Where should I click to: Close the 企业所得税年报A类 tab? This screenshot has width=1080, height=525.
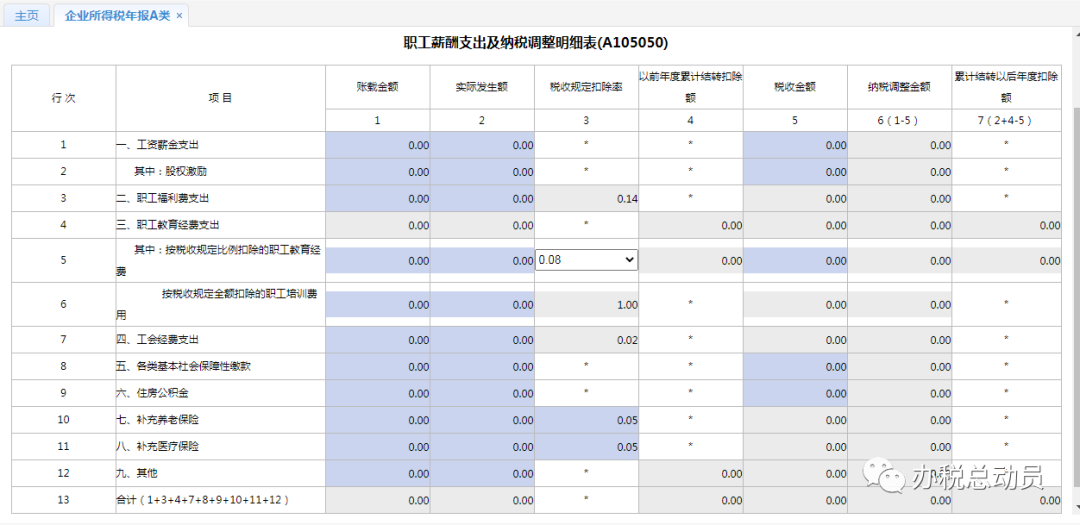179,15
